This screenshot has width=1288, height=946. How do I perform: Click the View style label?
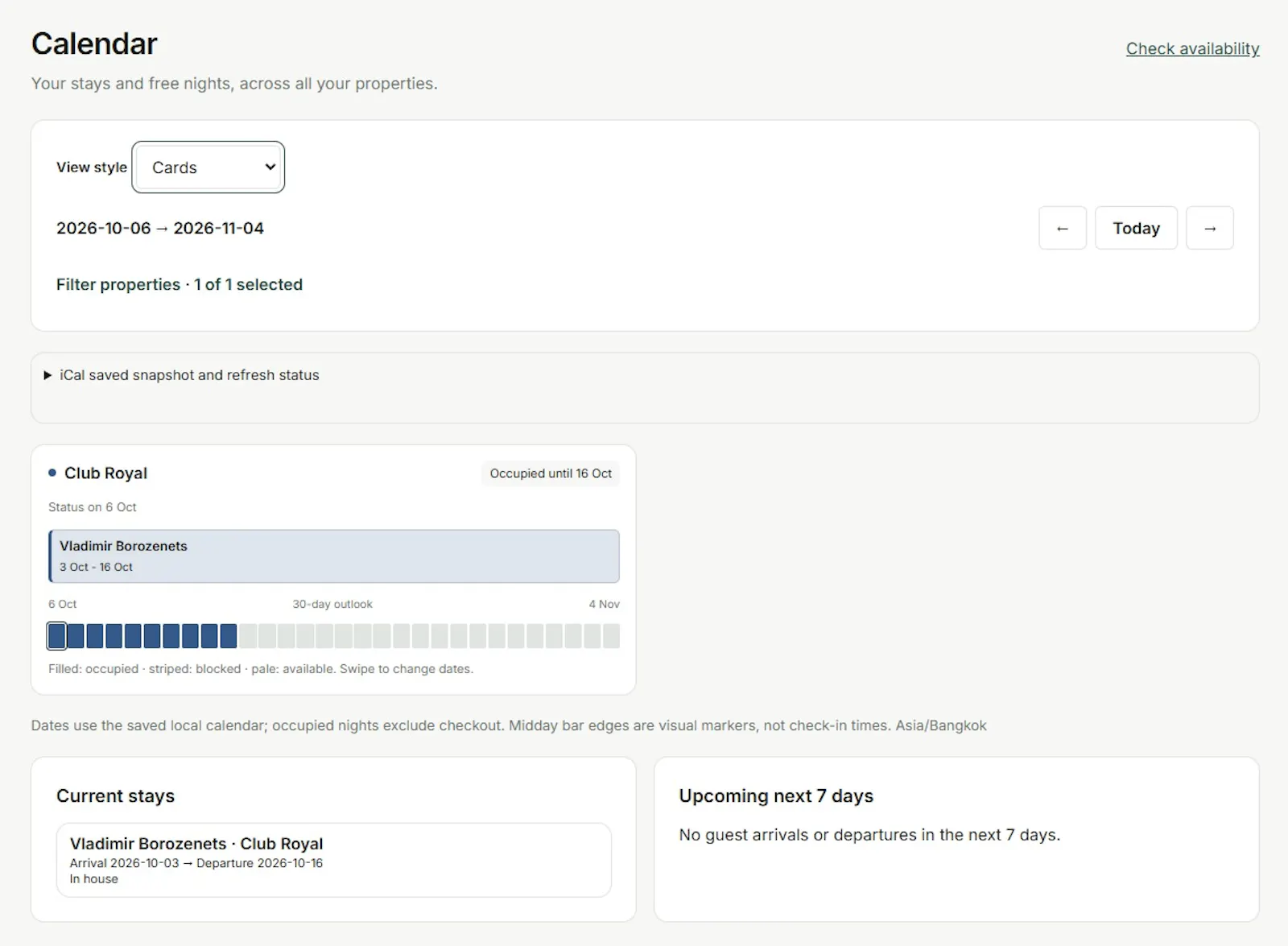click(x=92, y=167)
